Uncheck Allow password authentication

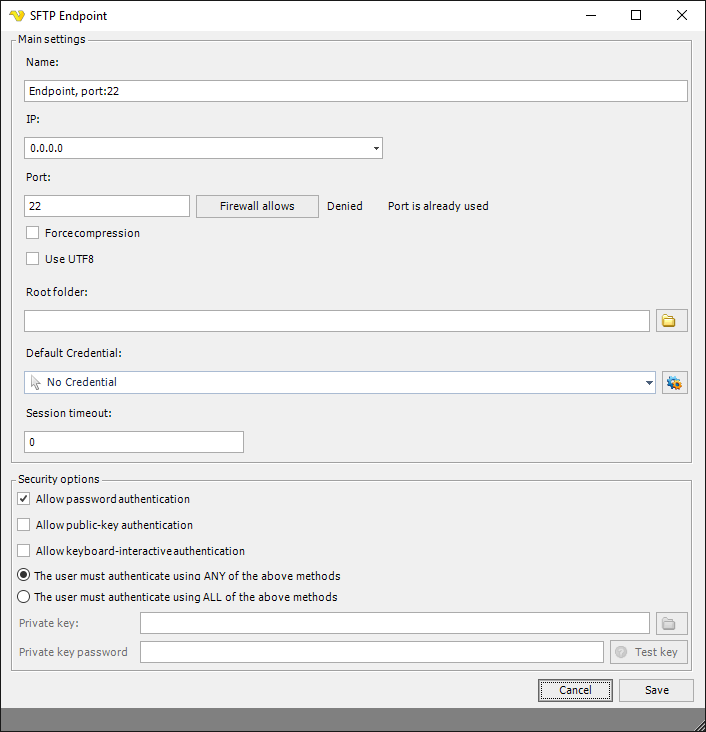tap(24, 499)
